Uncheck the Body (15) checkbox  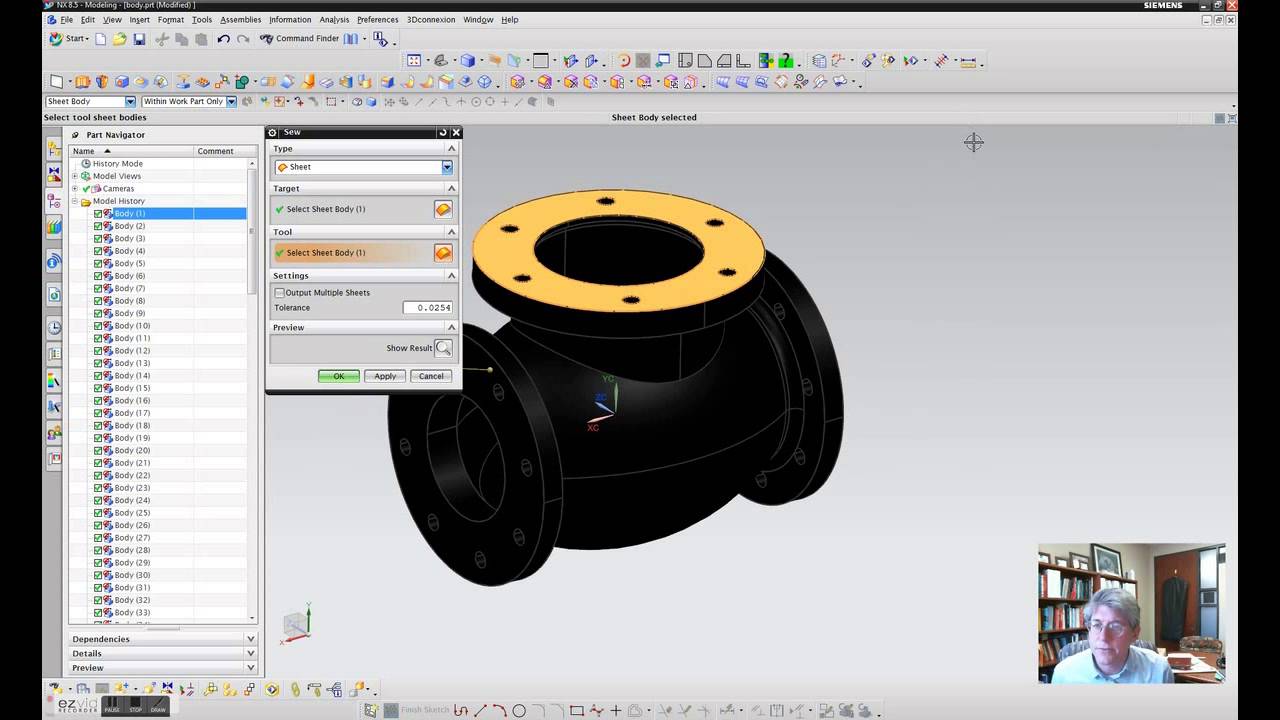click(98, 388)
